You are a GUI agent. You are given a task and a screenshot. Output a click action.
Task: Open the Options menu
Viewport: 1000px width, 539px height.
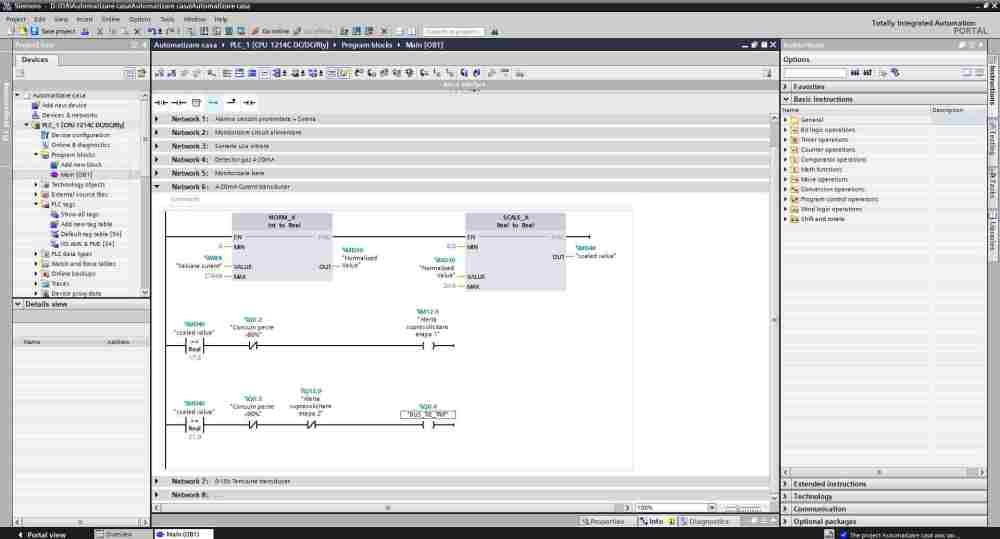click(139, 19)
